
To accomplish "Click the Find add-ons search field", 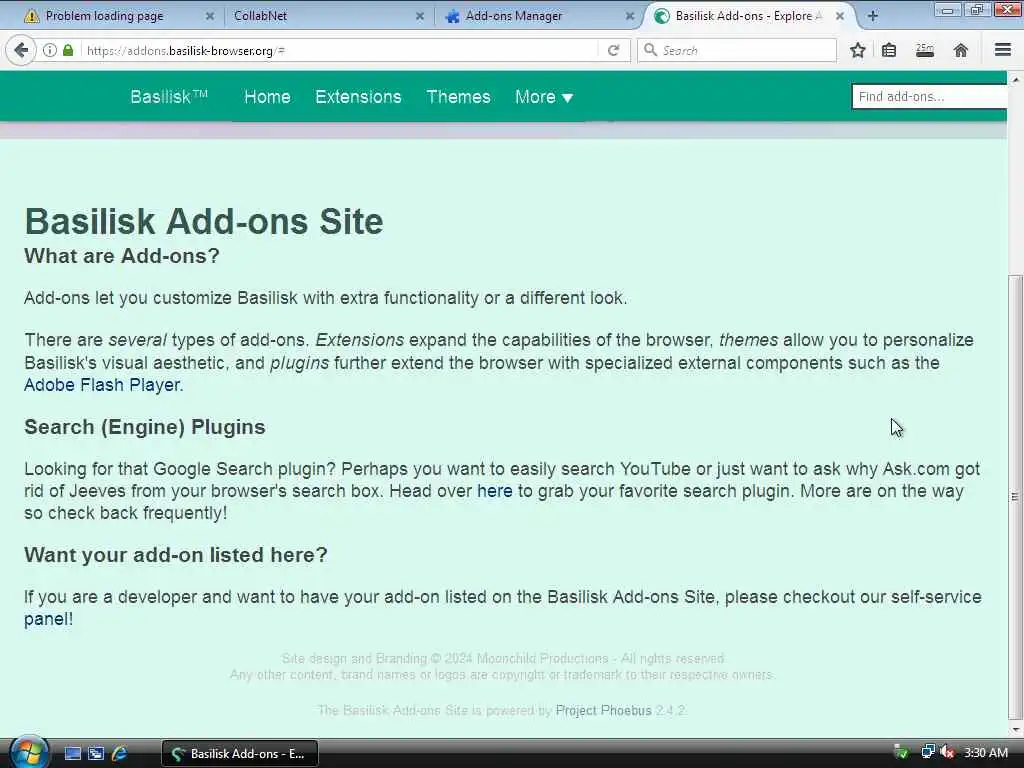I will click(929, 97).
